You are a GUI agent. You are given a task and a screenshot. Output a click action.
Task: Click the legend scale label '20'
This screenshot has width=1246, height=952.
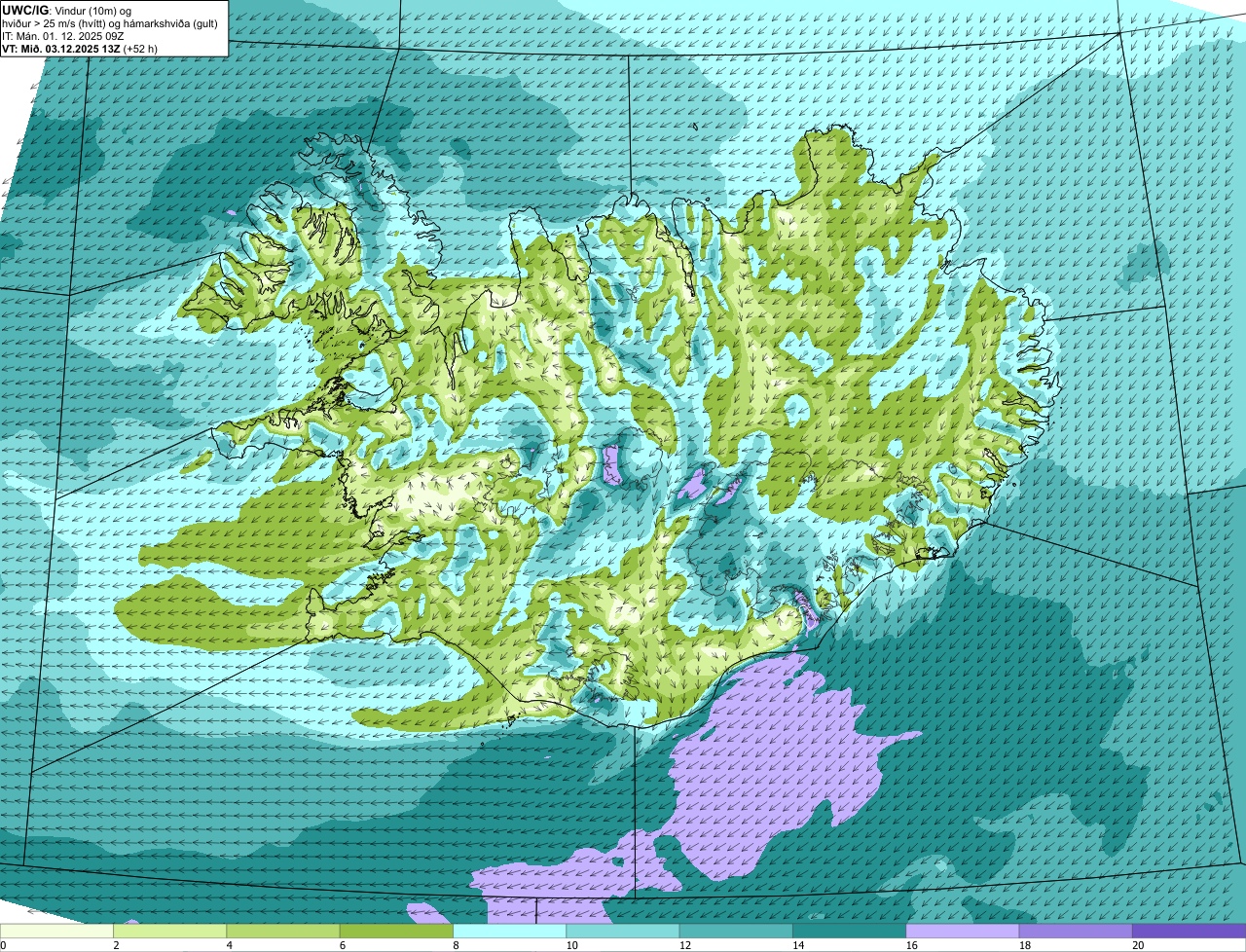coord(1137,946)
